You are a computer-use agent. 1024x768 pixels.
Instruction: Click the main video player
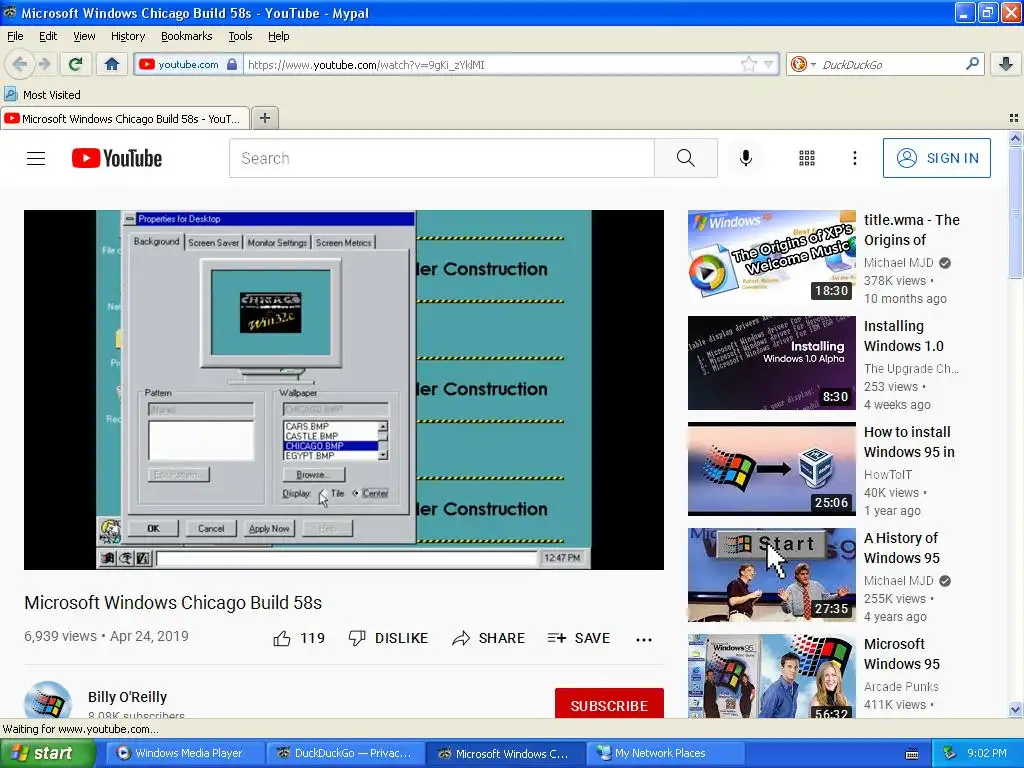344,389
